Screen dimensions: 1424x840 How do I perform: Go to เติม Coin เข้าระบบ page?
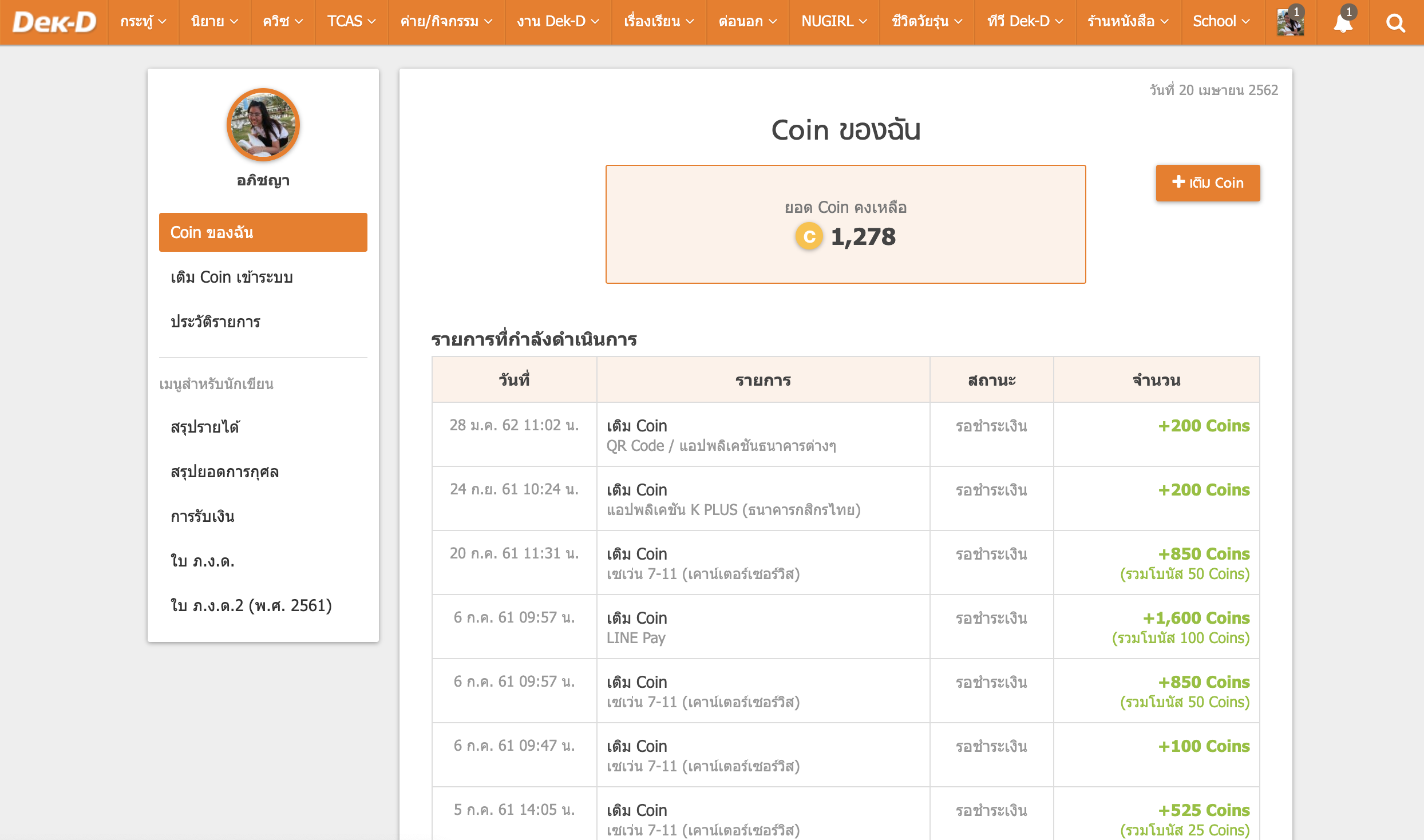click(x=232, y=277)
